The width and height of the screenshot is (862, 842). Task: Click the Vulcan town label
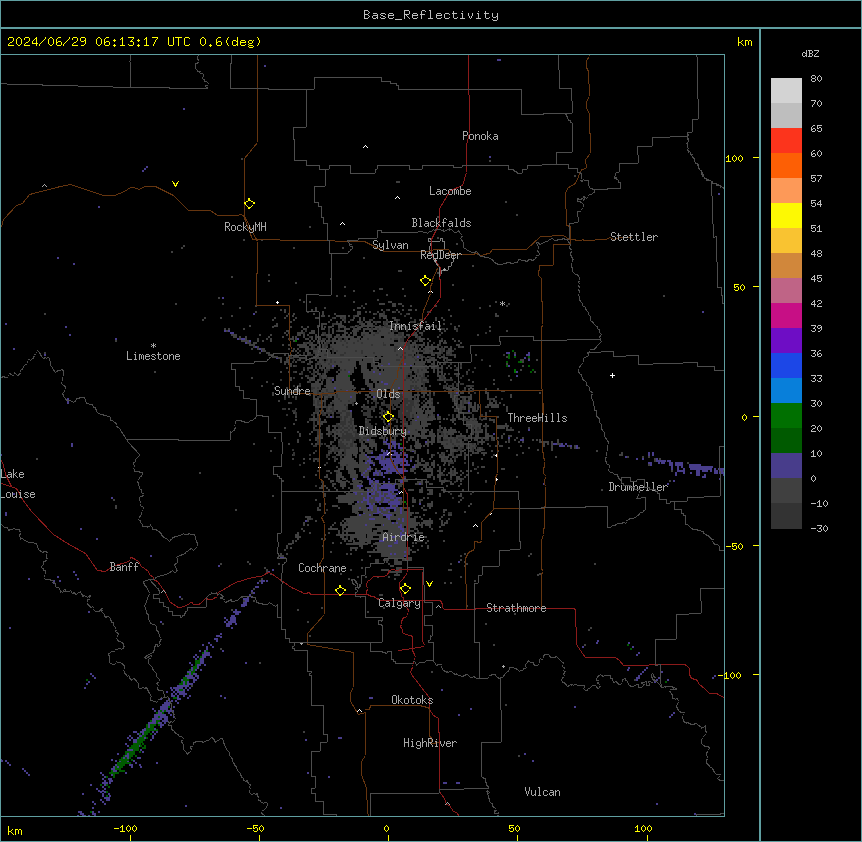coord(542,792)
